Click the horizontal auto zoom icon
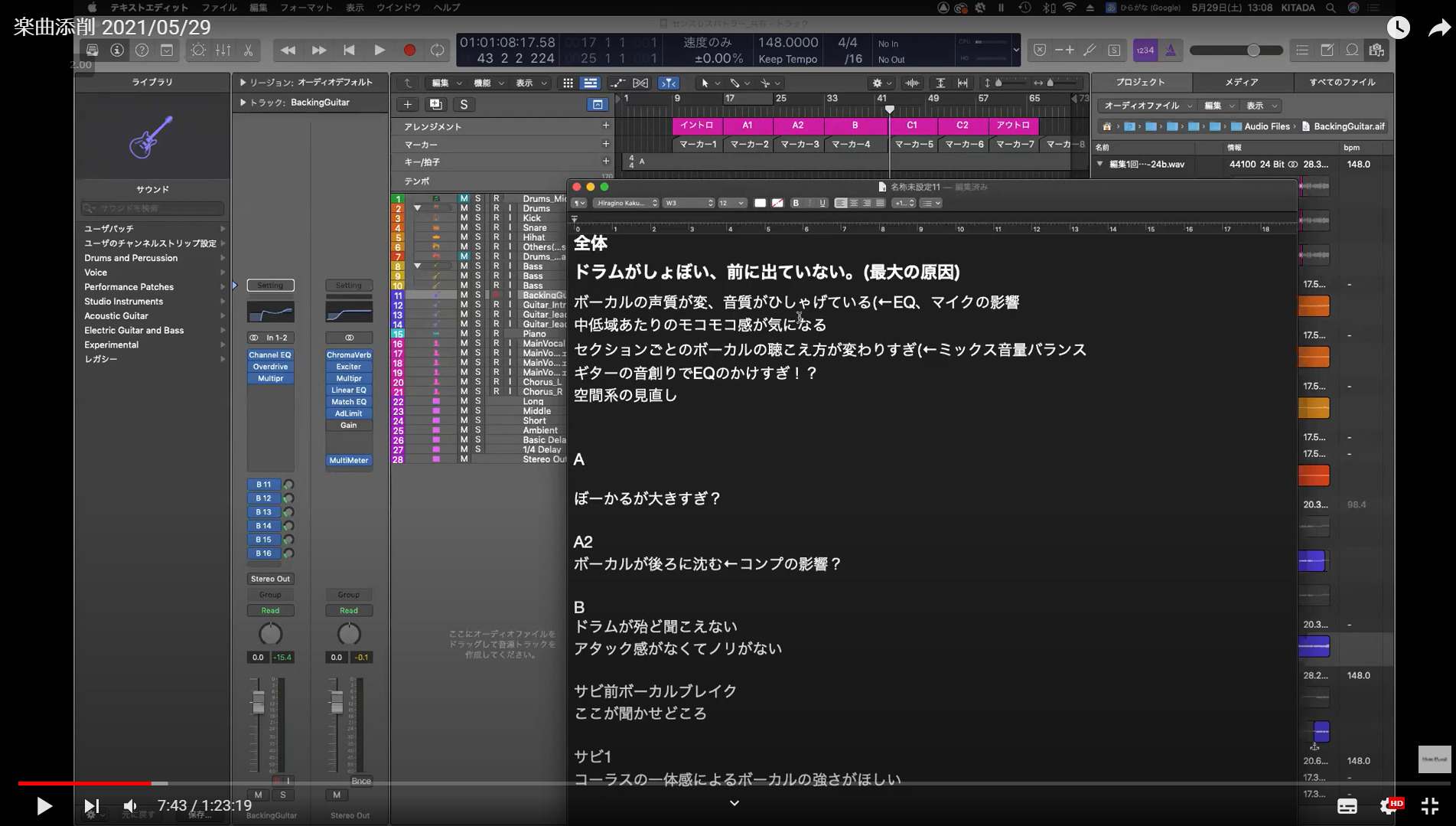This screenshot has width=1456, height=826. [963, 83]
